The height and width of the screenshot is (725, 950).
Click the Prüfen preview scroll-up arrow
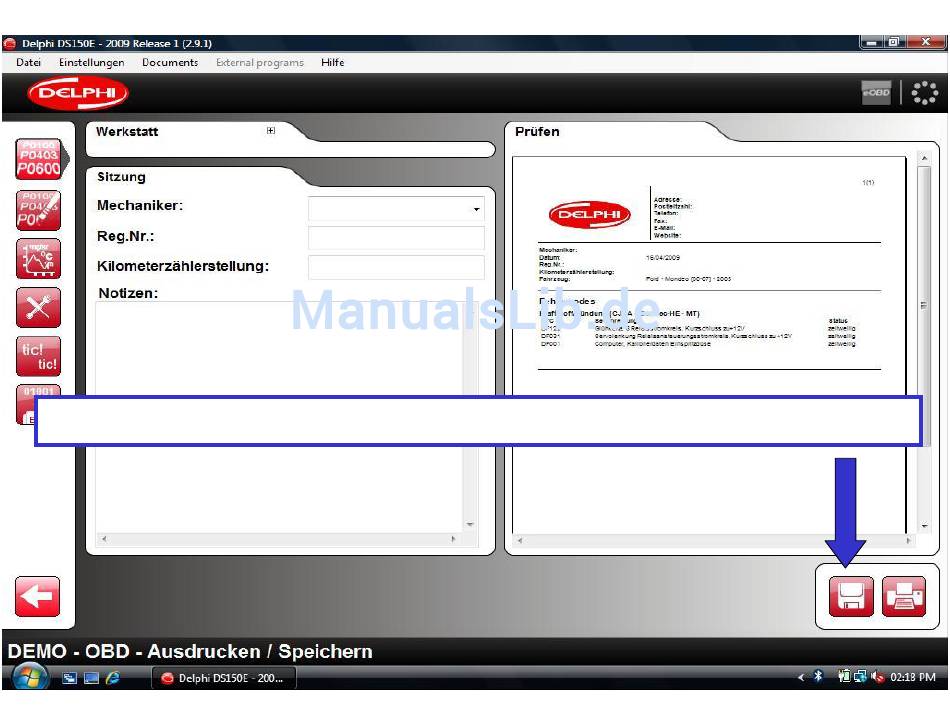click(x=924, y=158)
